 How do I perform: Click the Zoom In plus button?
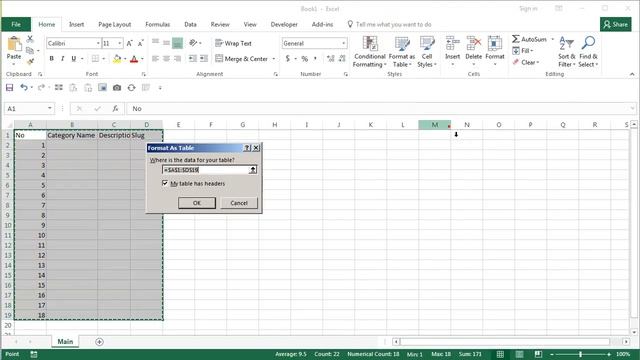[609, 354]
